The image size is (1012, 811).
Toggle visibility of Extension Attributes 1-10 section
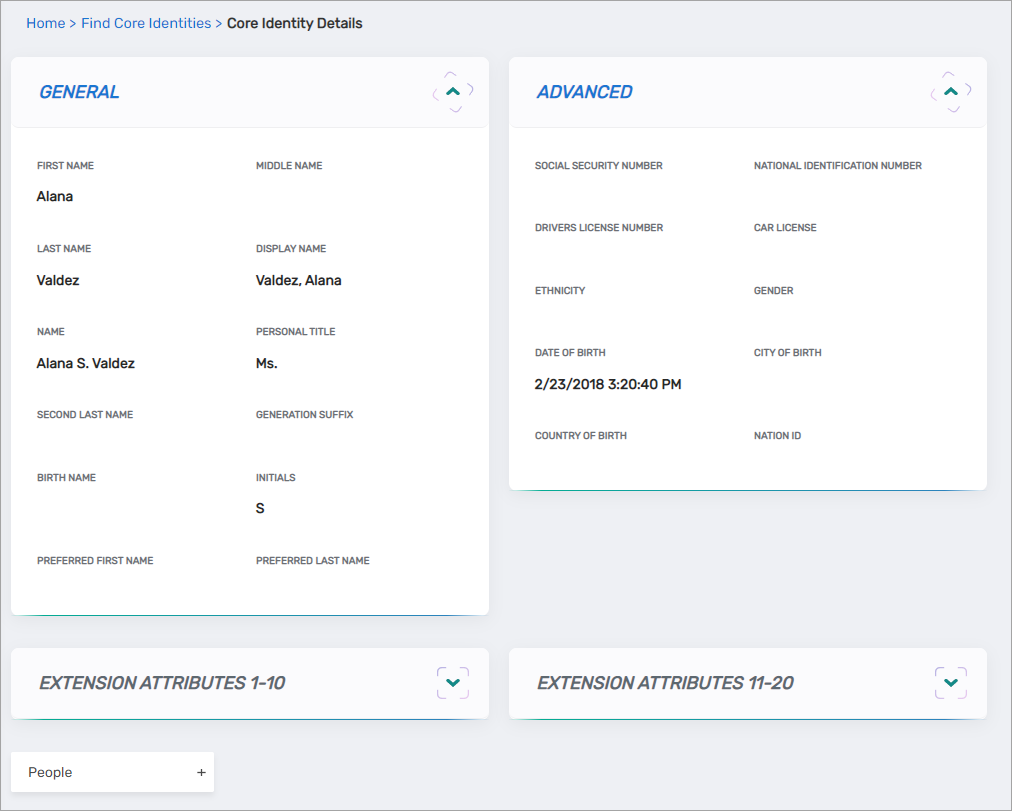point(452,683)
